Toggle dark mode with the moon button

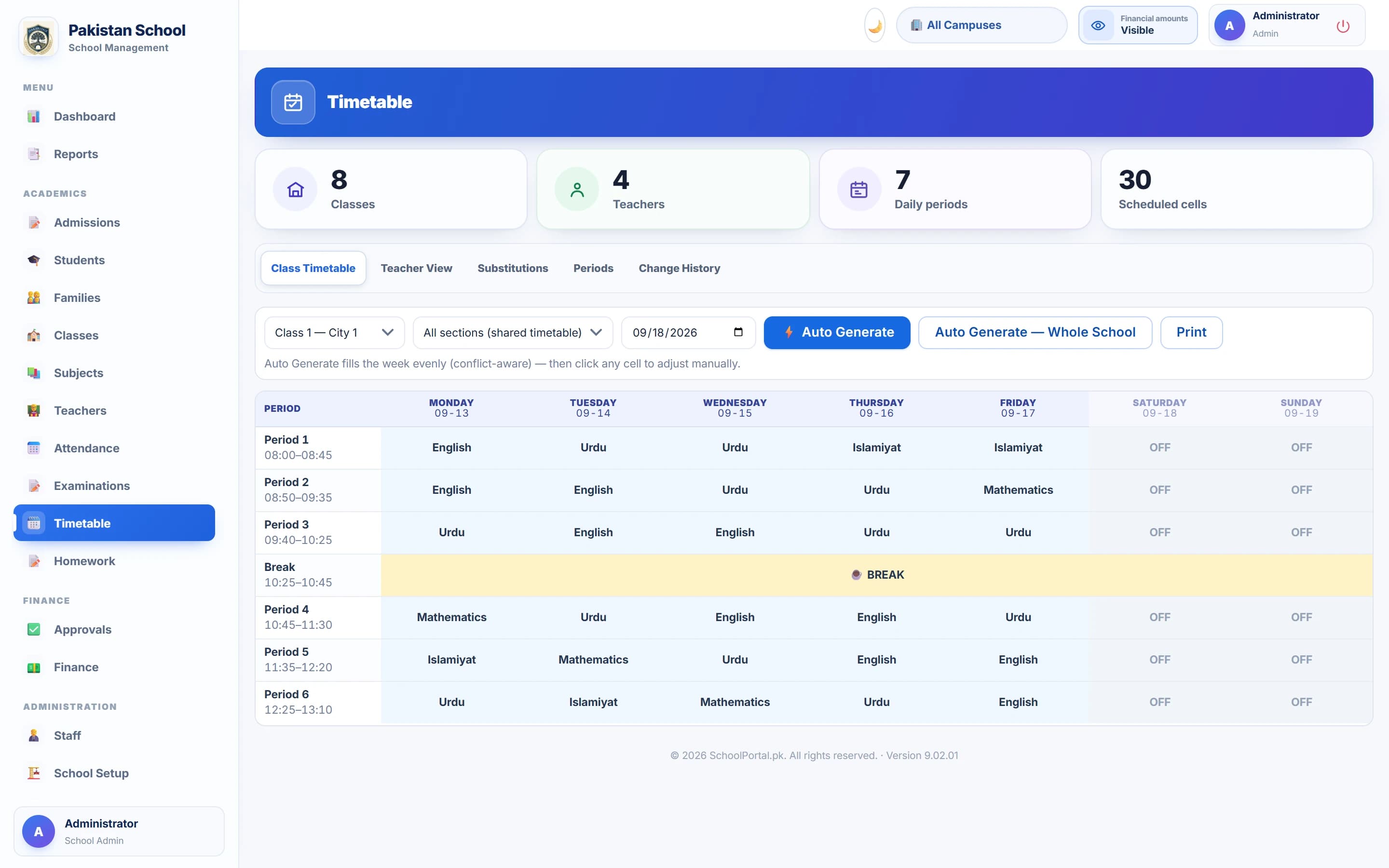tap(875, 25)
